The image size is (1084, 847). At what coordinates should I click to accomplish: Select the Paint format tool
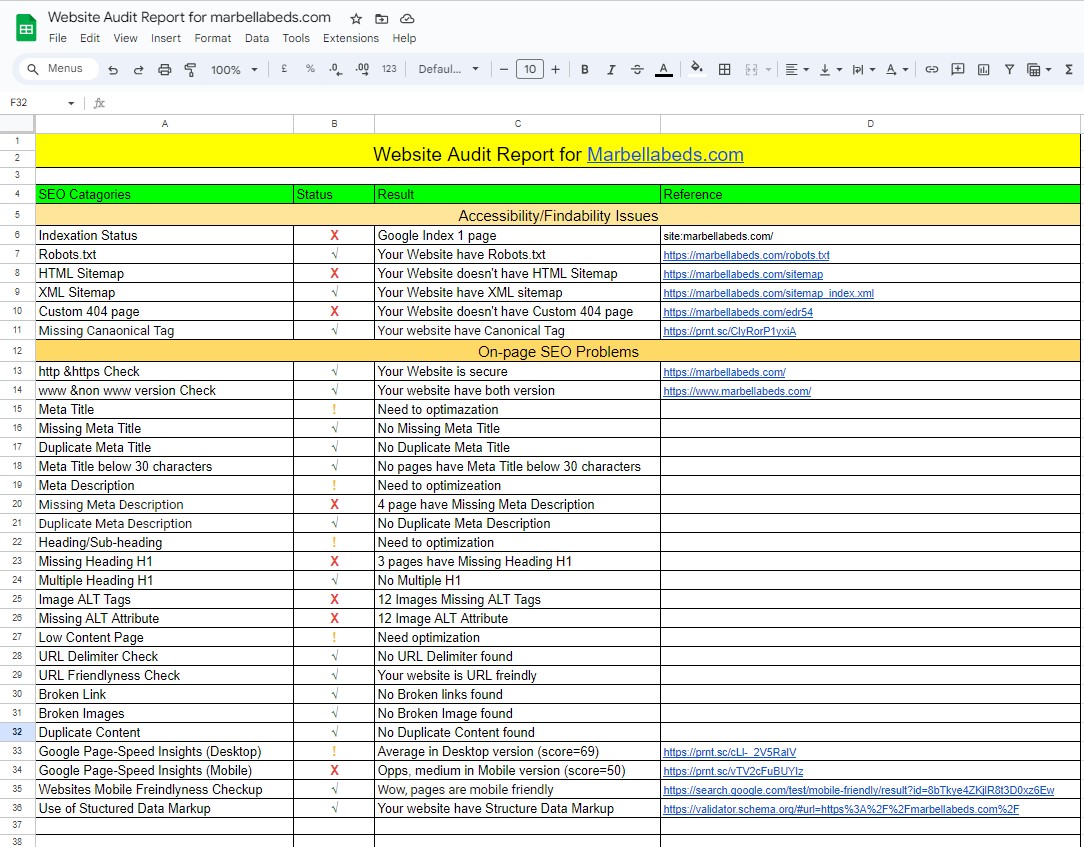point(191,70)
